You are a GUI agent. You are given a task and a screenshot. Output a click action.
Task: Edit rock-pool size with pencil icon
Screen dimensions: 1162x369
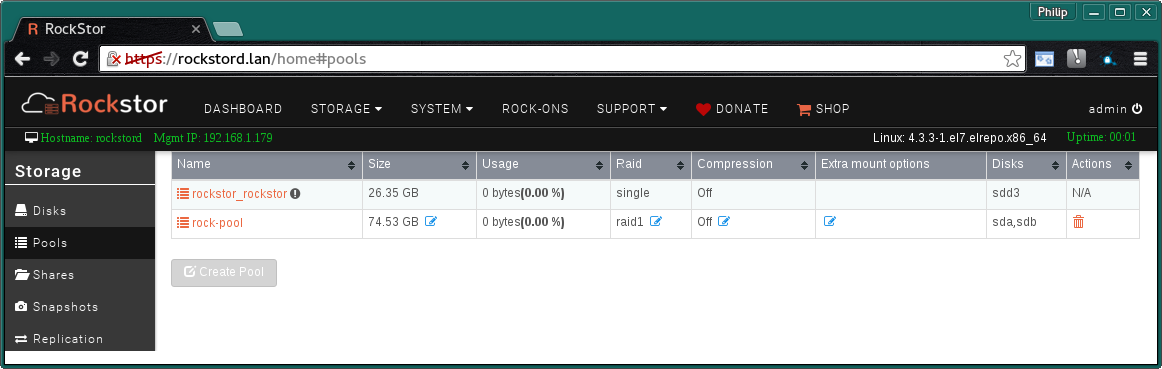tap(431, 222)
